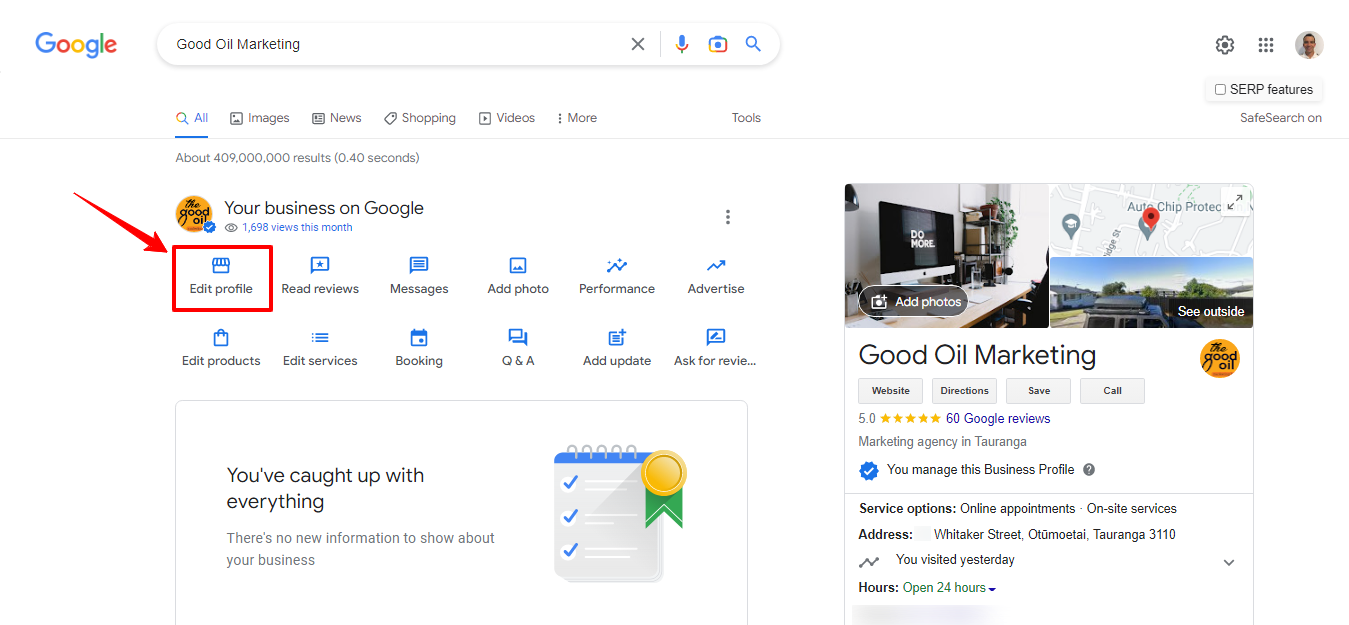The width and height of the screenshot is (1349, 625).
Task: Open the See outside street view
Action: [1151, 293]
